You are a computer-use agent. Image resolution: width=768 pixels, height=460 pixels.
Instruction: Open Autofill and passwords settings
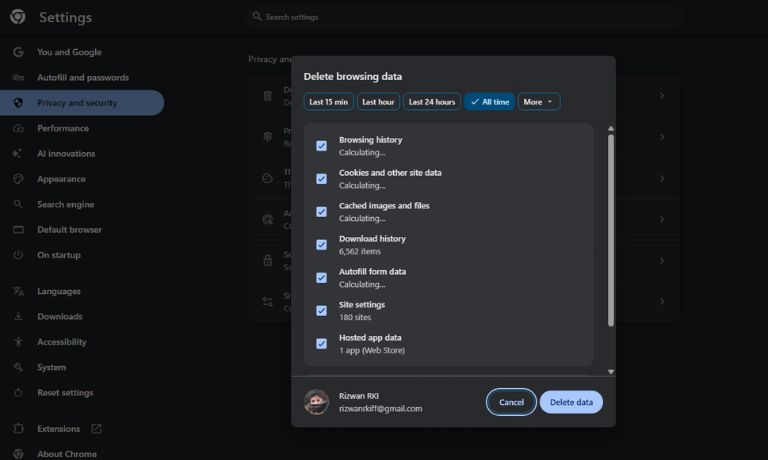(x=82, y=77)
